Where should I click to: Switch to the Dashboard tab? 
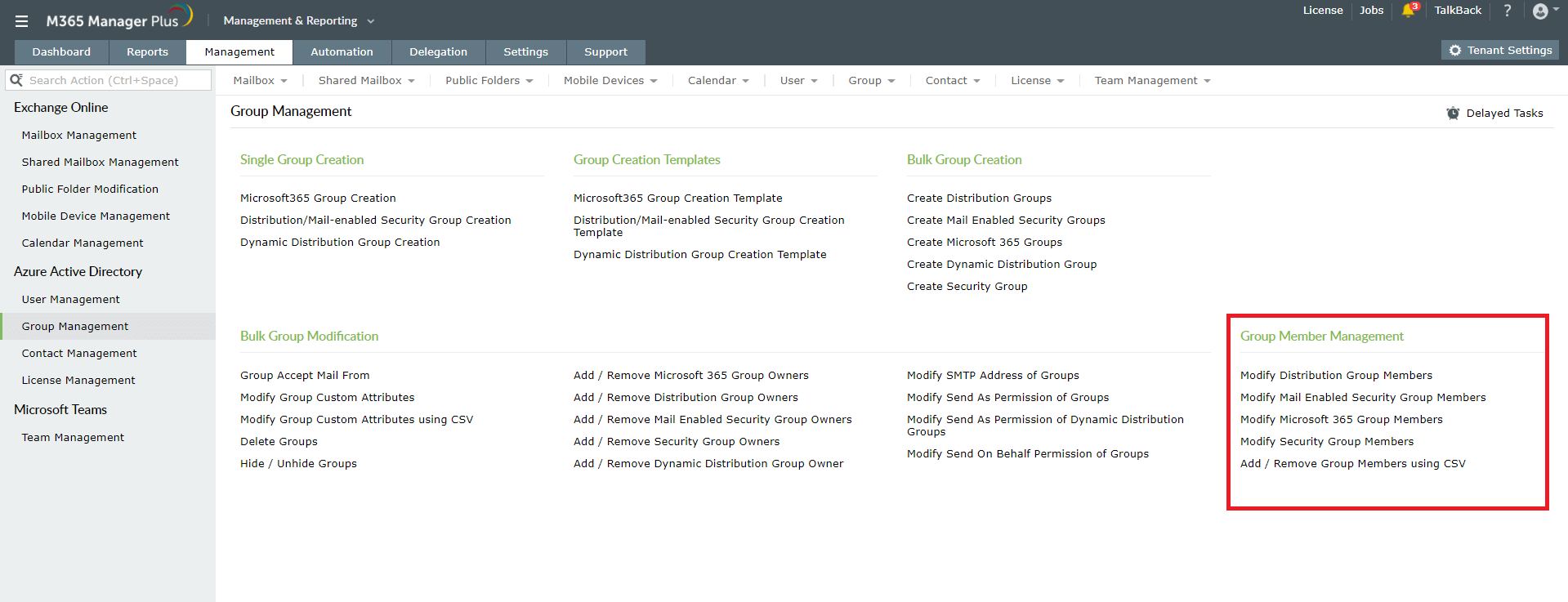[61, 51]
